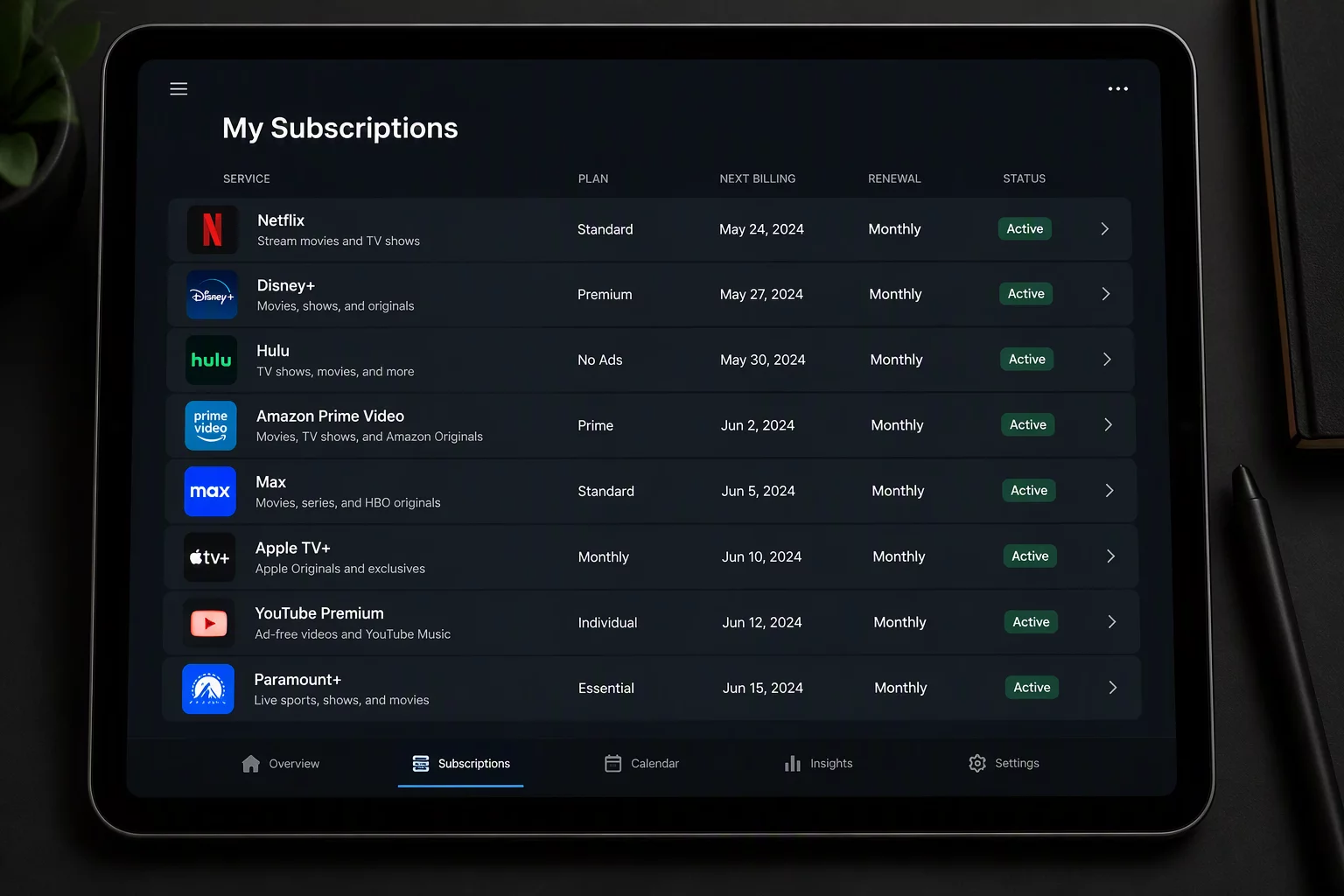Click the YouTube Premium service name
Screen dimensions: 1344x896
coord(319,613)
